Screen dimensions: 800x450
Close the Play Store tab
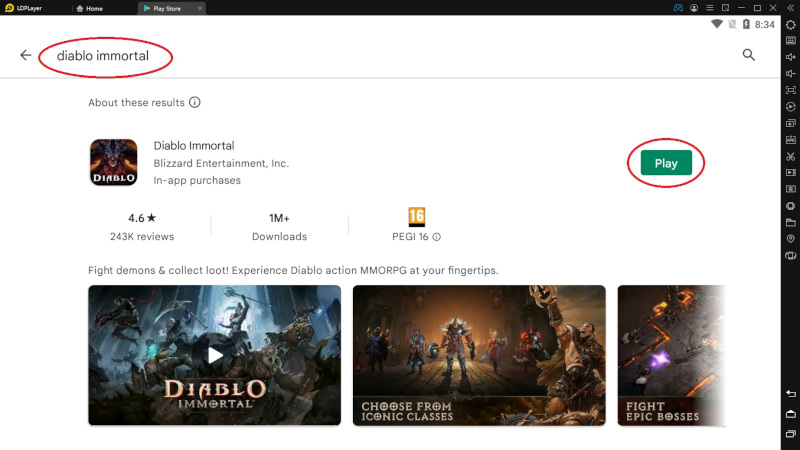pyautogui.click(x=200, y=8)
